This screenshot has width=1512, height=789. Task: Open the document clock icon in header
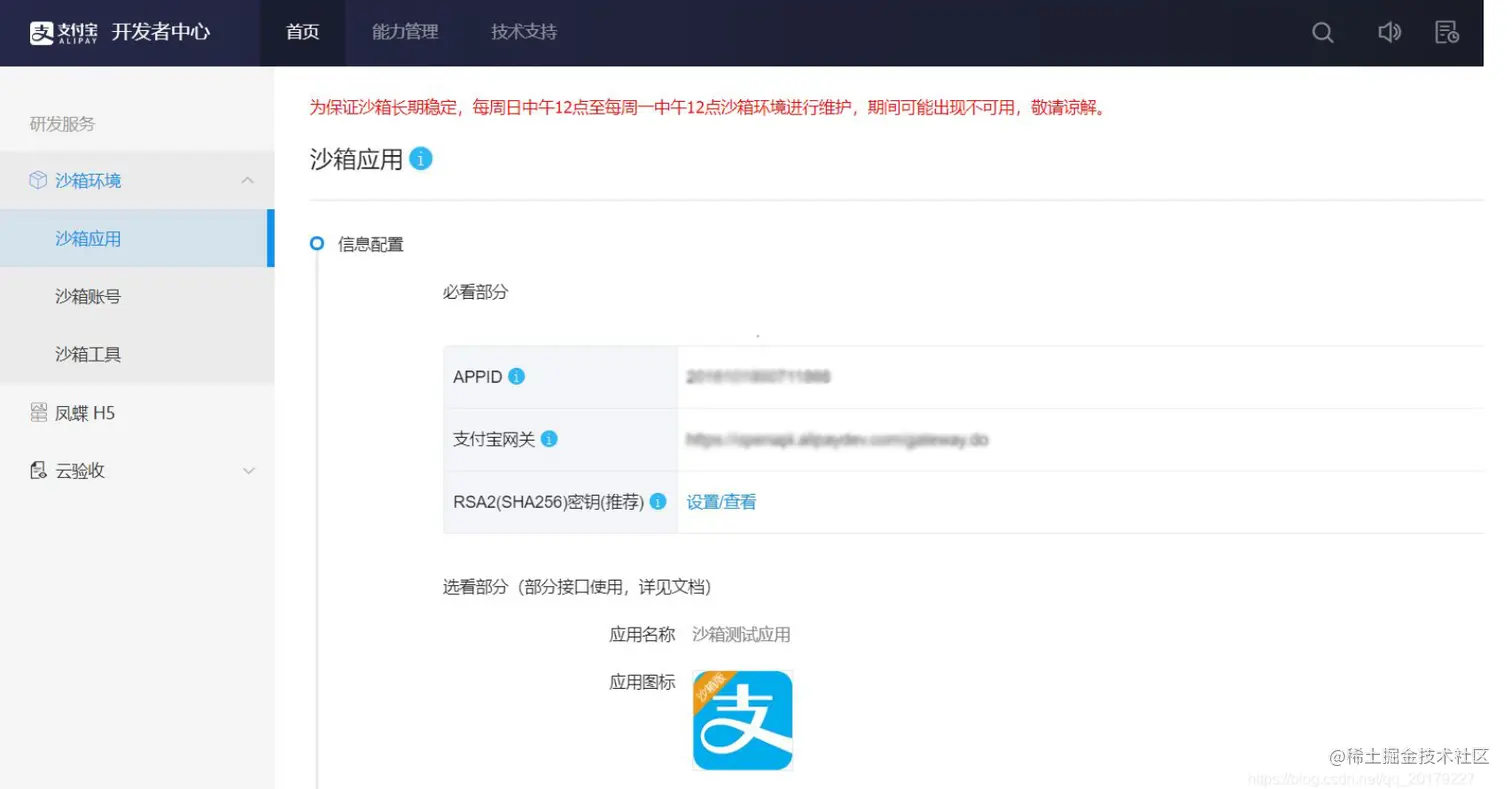(1446, 32)
